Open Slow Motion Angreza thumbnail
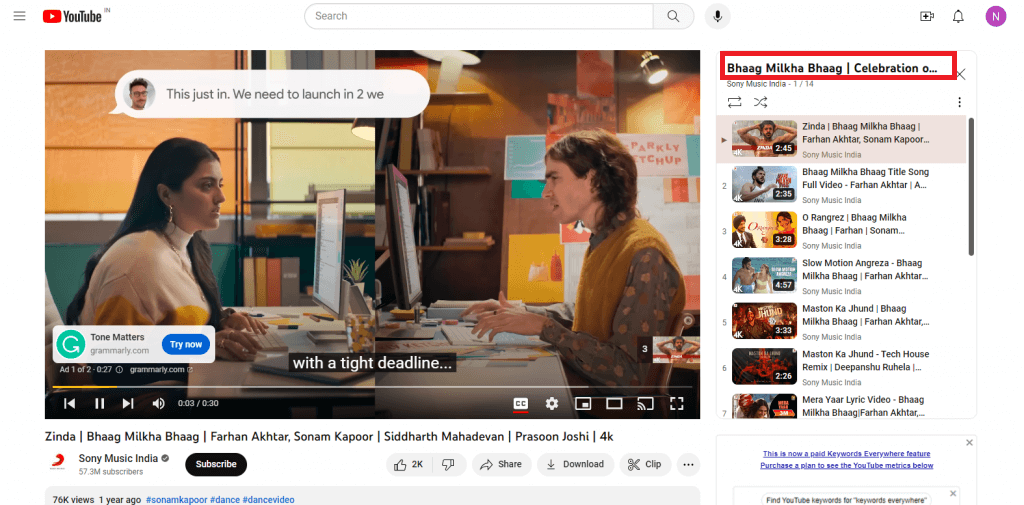1024x505 pixels. [x=764, y=275]
